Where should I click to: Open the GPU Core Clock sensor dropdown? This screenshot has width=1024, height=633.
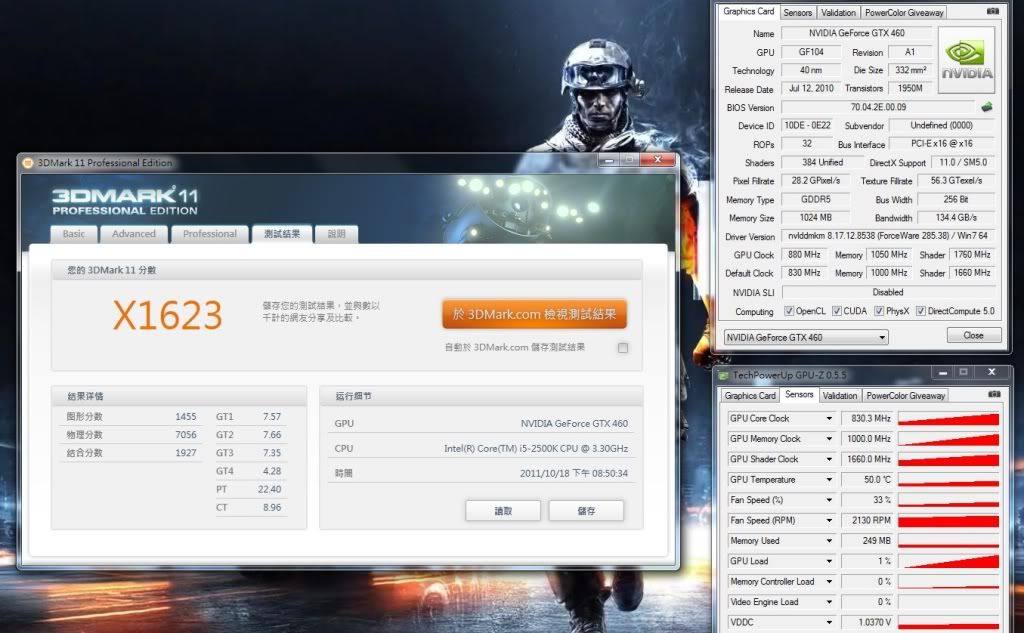(x=829, y=418)
